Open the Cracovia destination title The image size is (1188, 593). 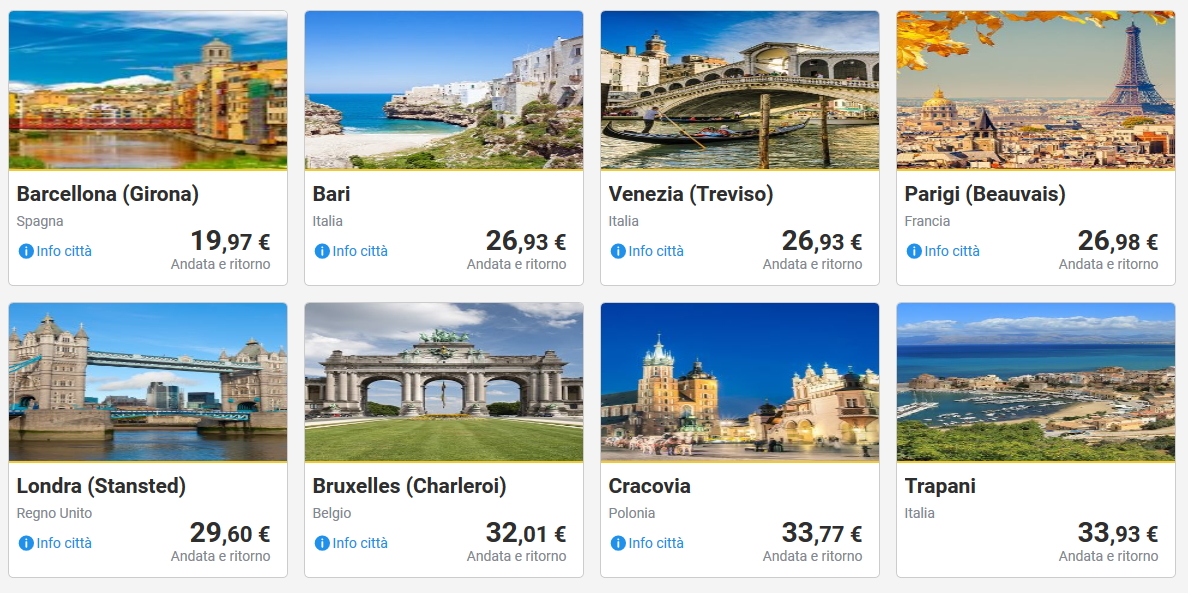point(650,486)
